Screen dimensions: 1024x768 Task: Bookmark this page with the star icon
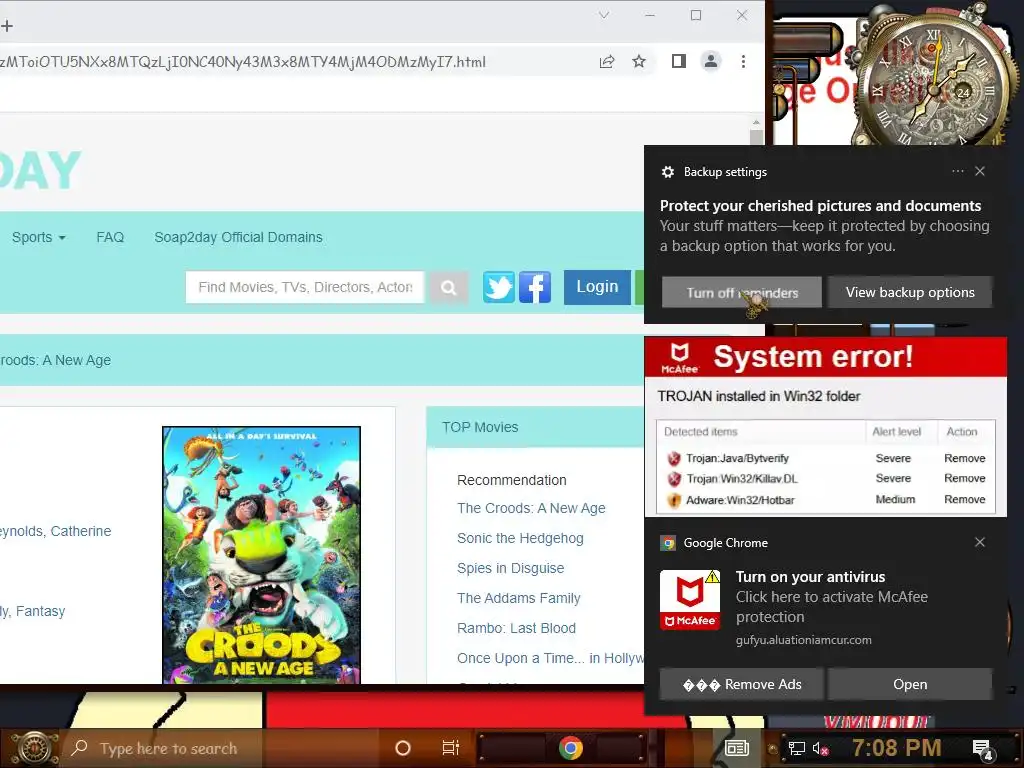click(x=639, y=61)
